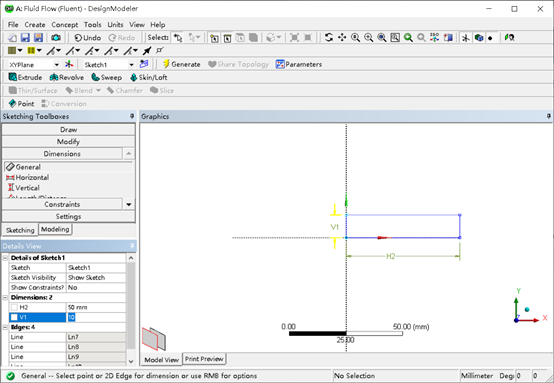Click the black Edge Direction arrow icon

[147, 51]
